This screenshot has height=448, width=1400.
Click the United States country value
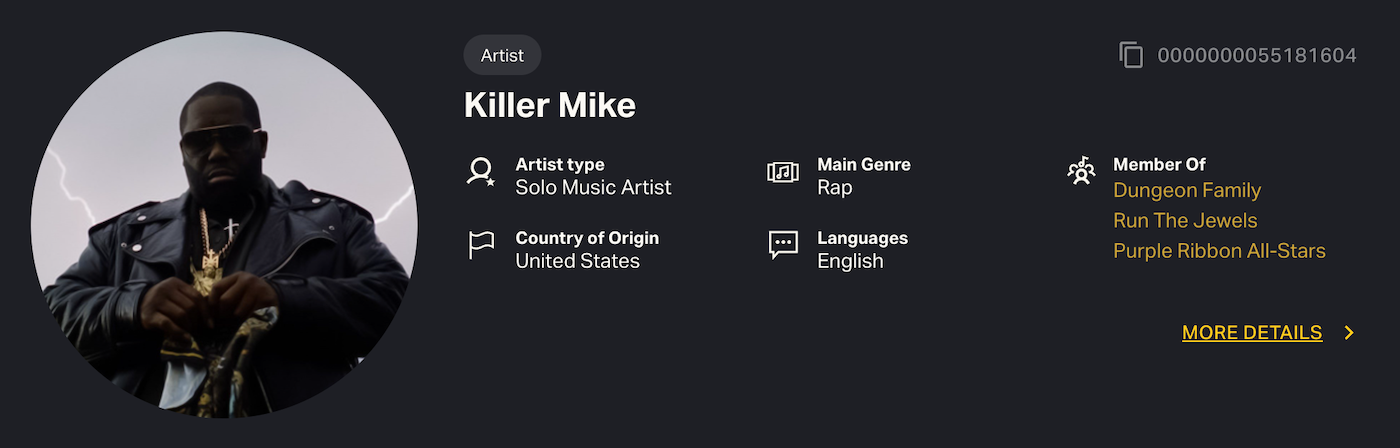pyautogui.click(x=577, y=261)
